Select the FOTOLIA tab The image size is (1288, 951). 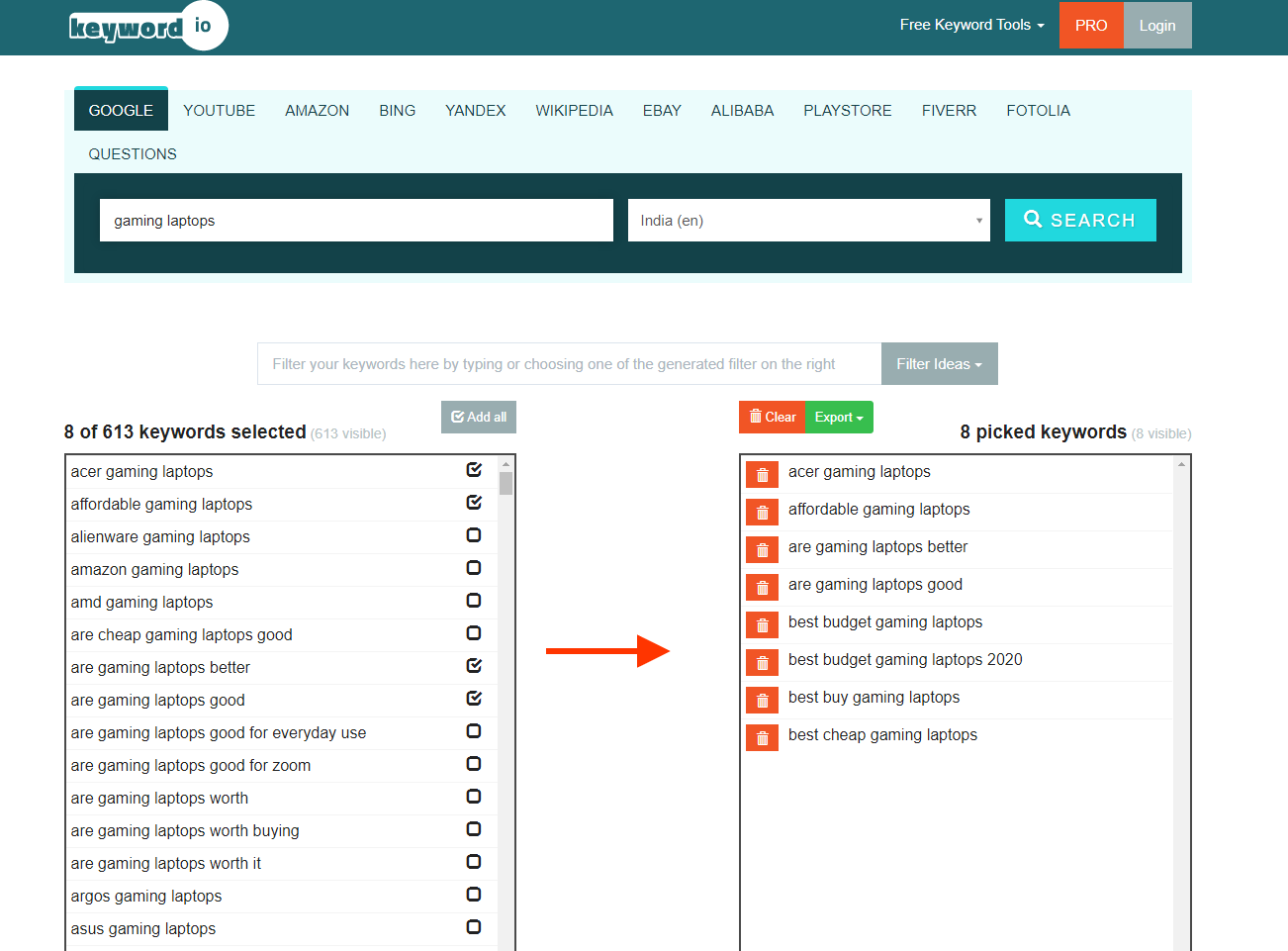(x=1038, y=111)
